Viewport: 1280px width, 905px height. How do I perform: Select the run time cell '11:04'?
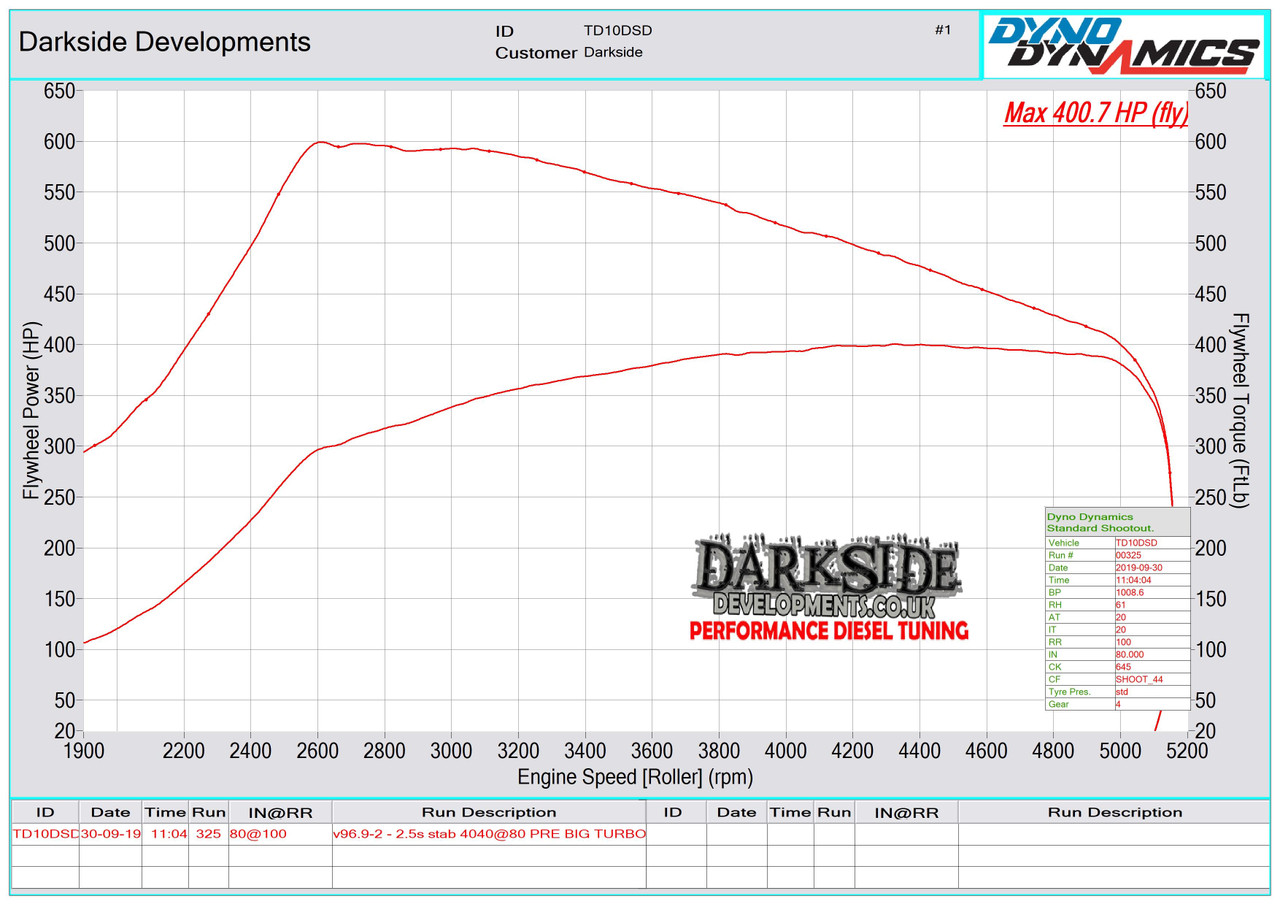tap(165, 834)
